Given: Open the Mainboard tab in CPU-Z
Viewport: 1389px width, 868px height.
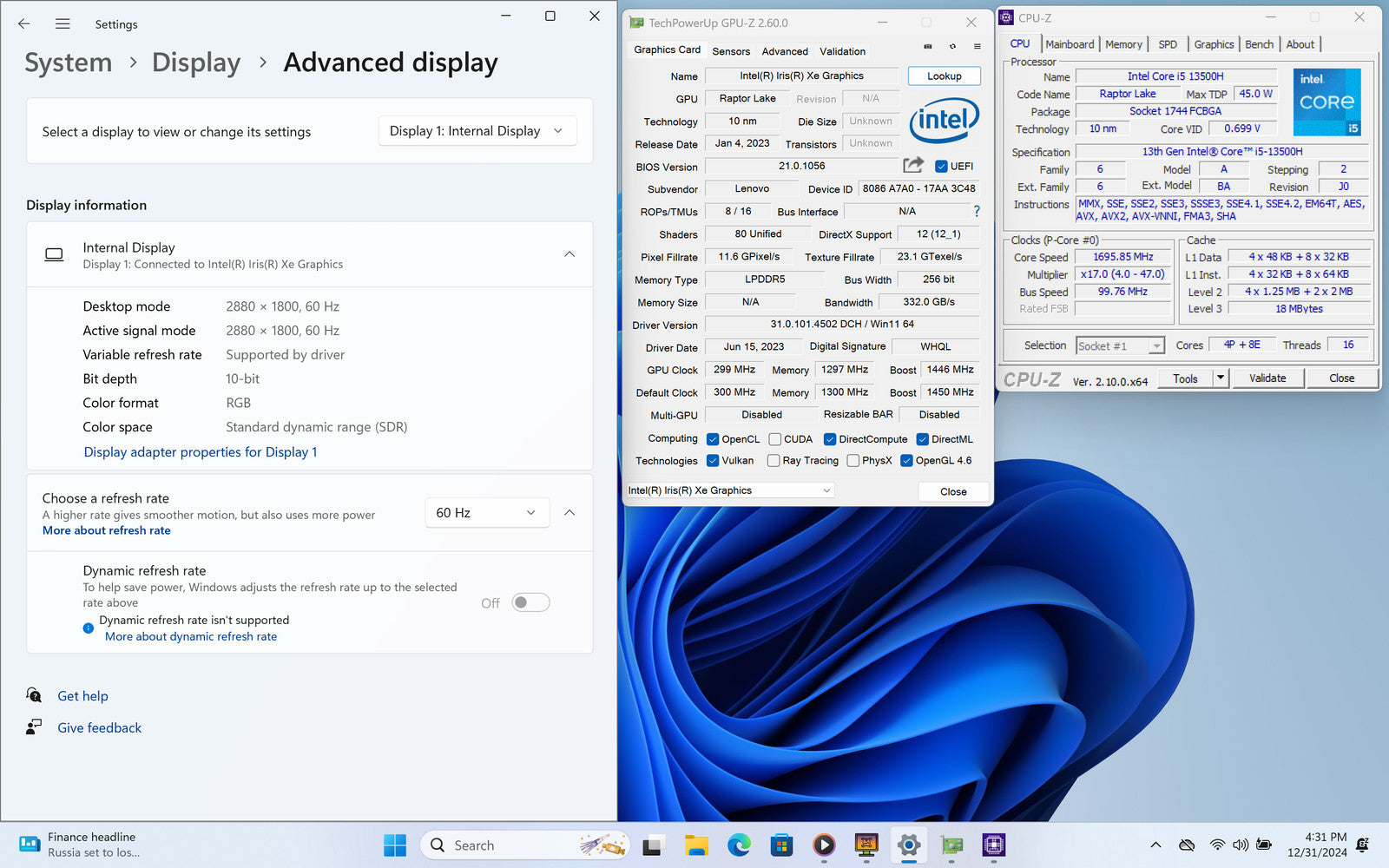Looking at the screenshot, I should click(1070, 44).
